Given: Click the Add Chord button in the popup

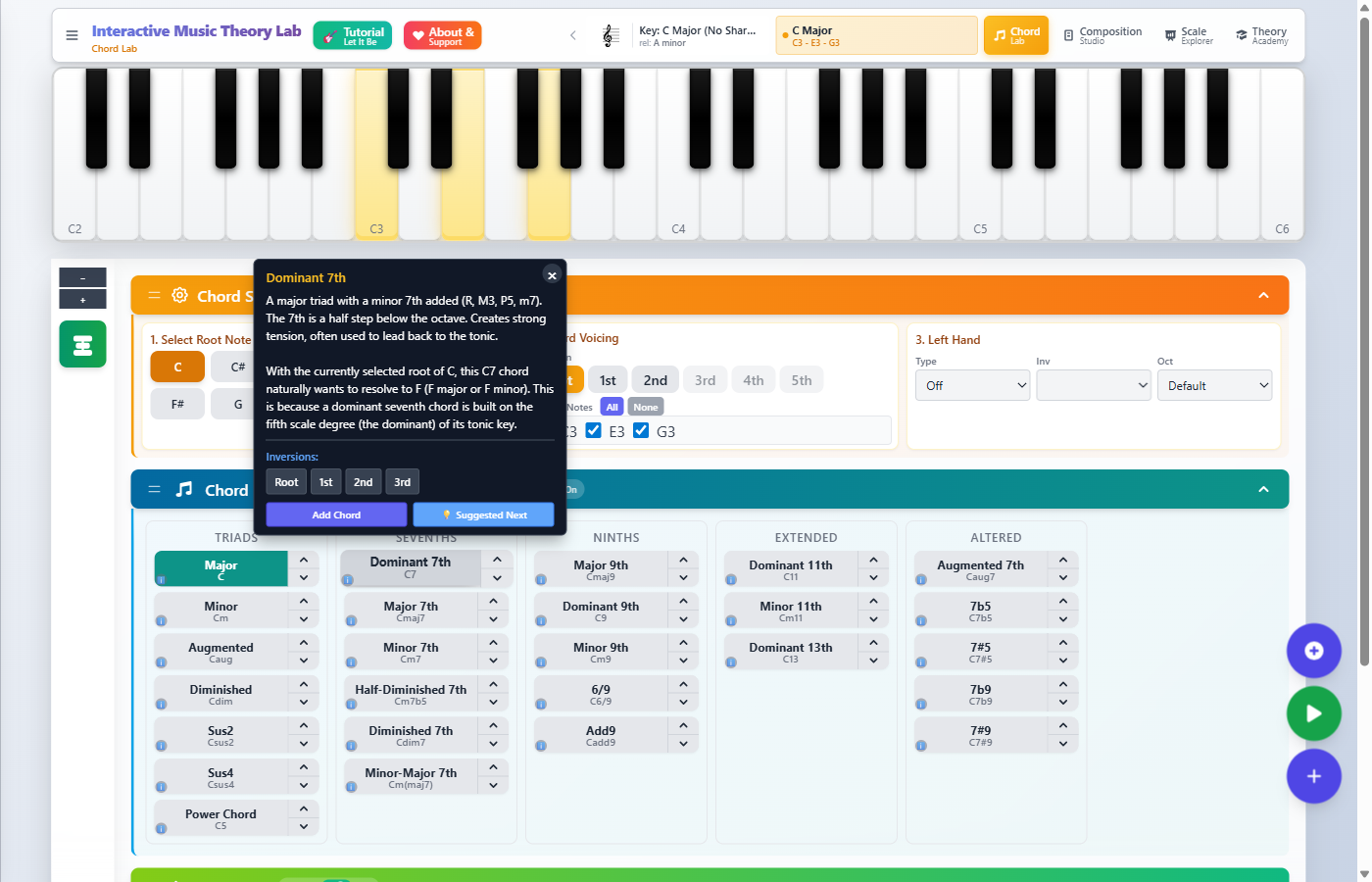Looking at the screenshot, I should 336,514.
